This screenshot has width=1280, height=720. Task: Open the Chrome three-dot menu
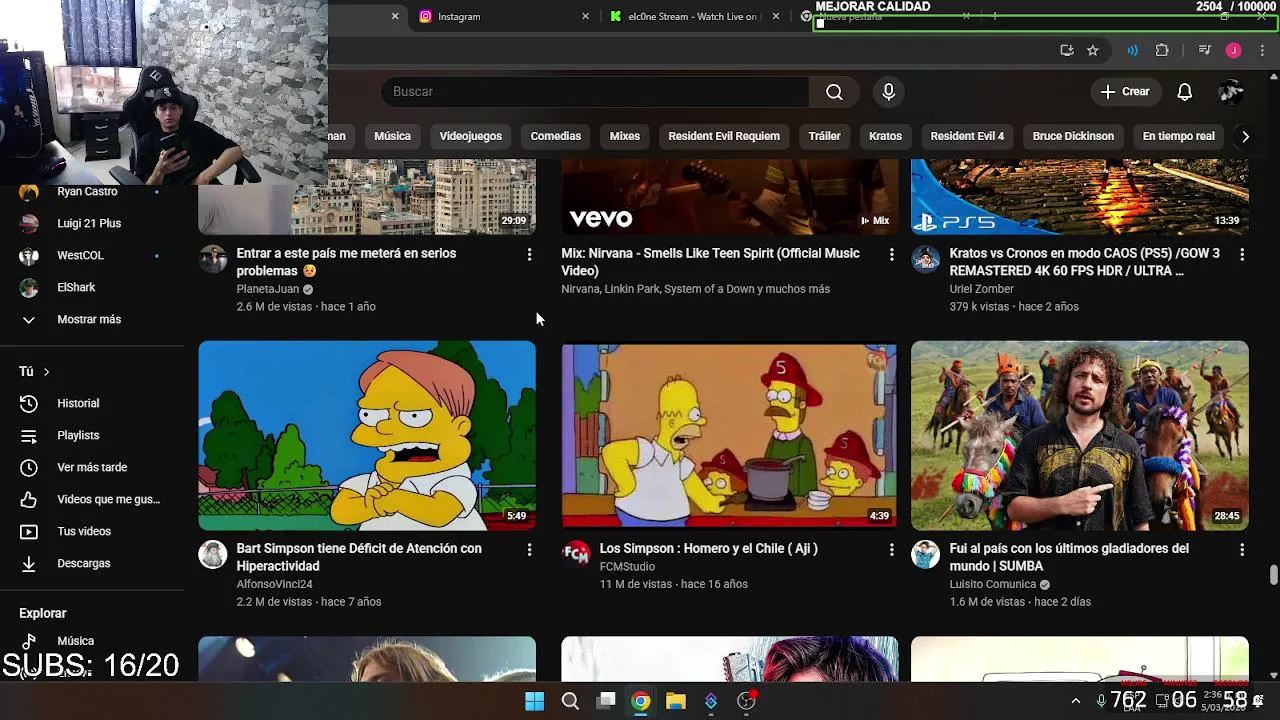(x=1262, y=50)
